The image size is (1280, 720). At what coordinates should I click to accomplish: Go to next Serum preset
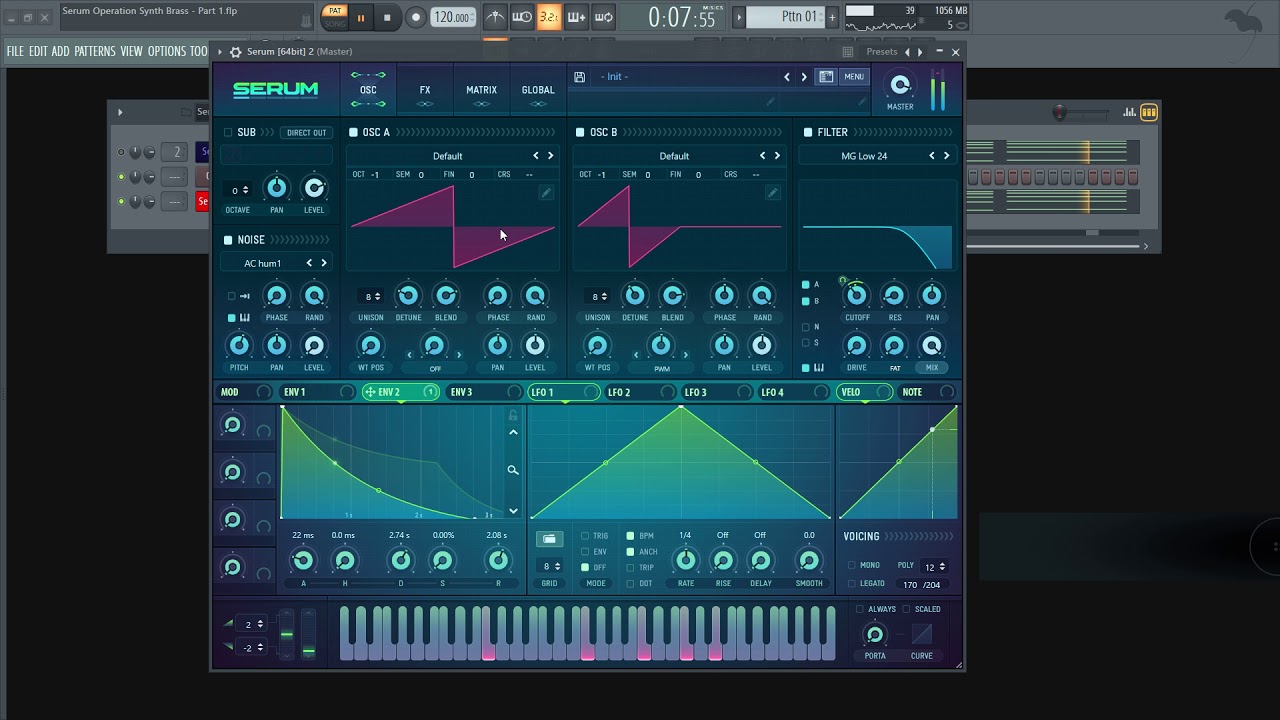pos(803,77)
